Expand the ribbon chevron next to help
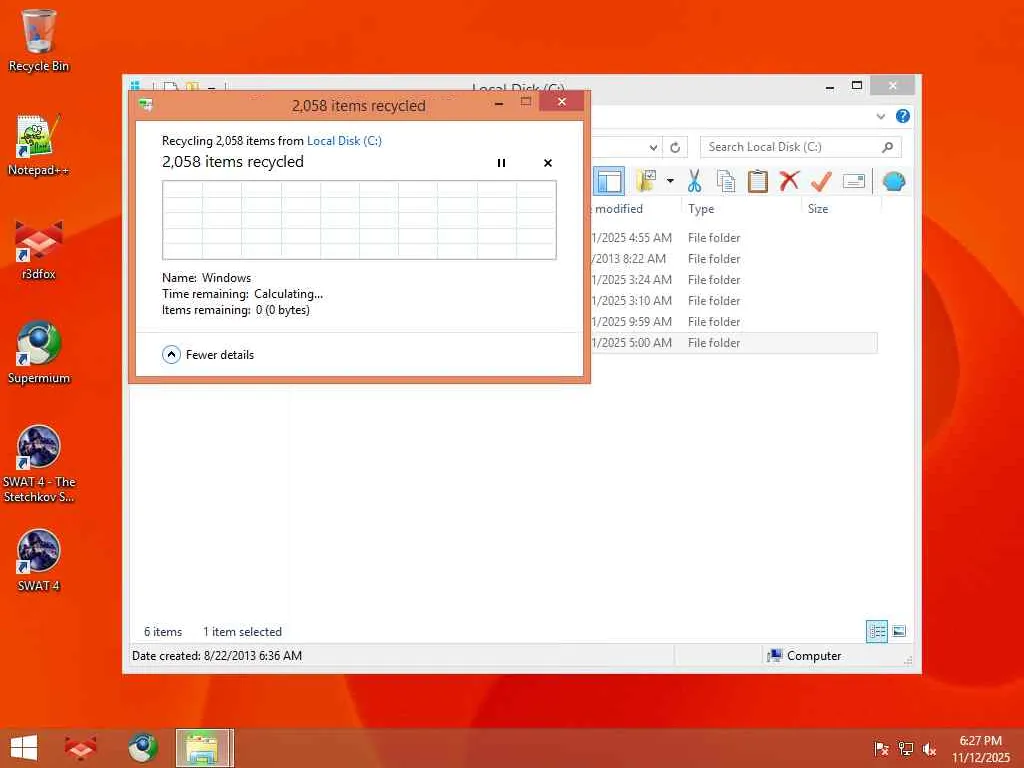 880,116
